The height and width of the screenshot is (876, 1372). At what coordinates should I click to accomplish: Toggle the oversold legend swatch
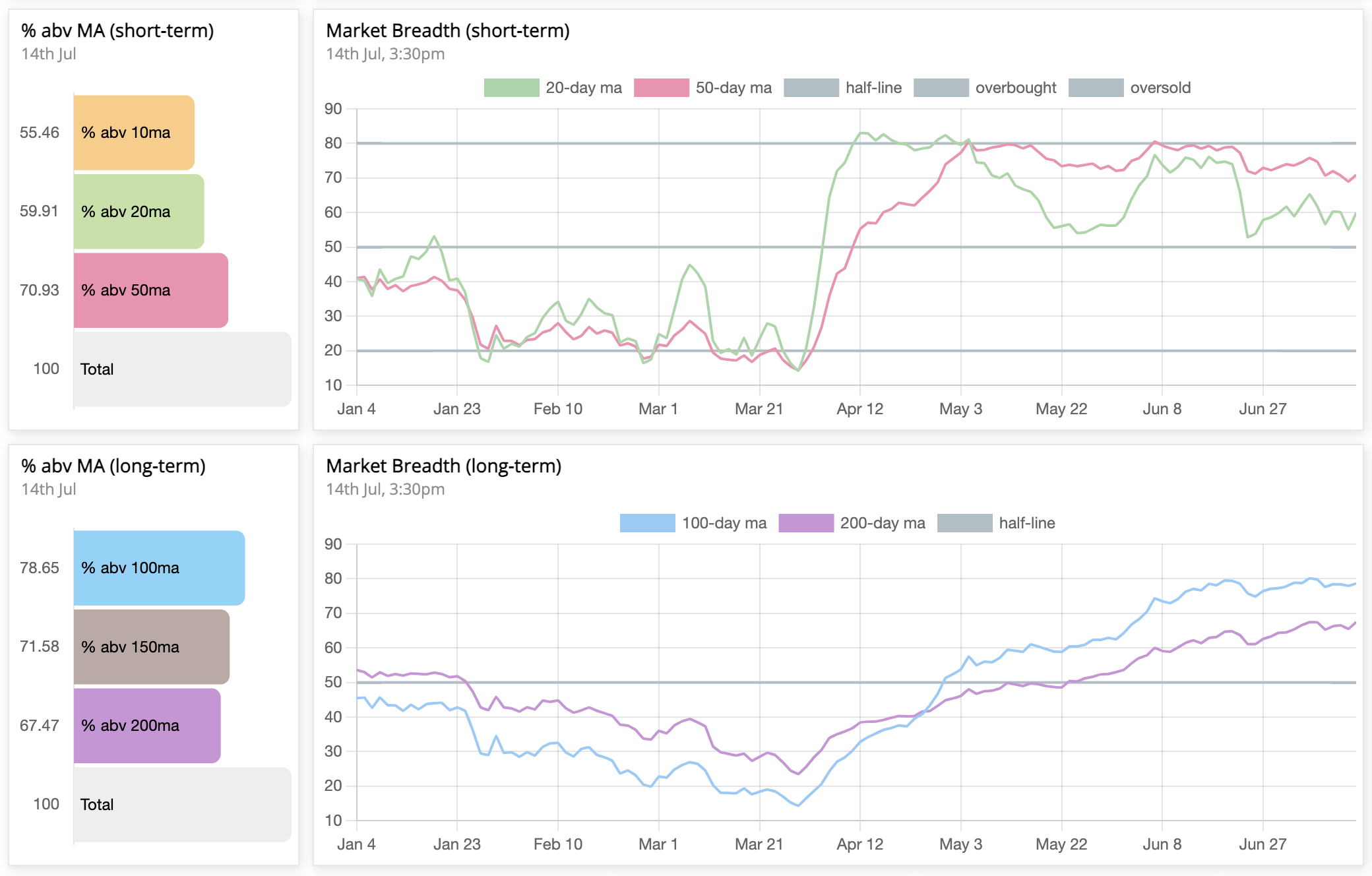(x=1096, y=88)
